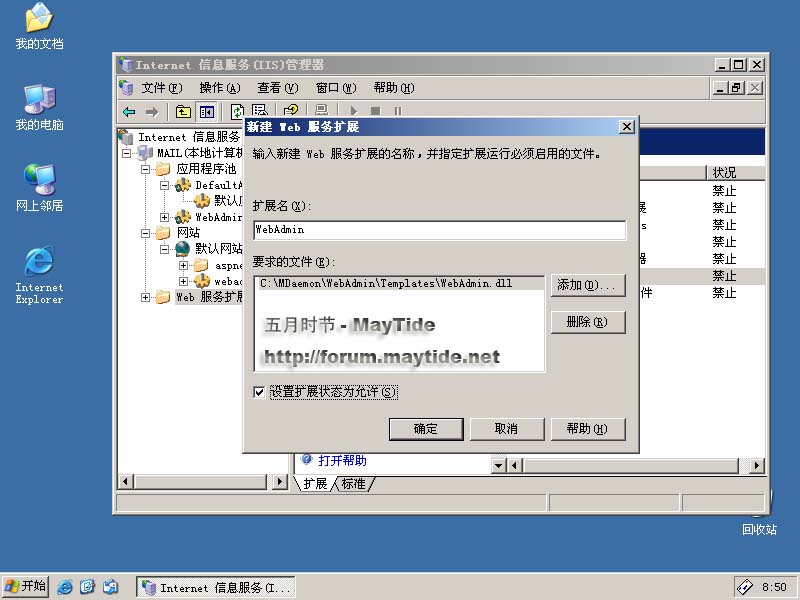Select the DefaultAppPool gear icon
The width and height of the screenshot is (800, 600).
(183, 185)
